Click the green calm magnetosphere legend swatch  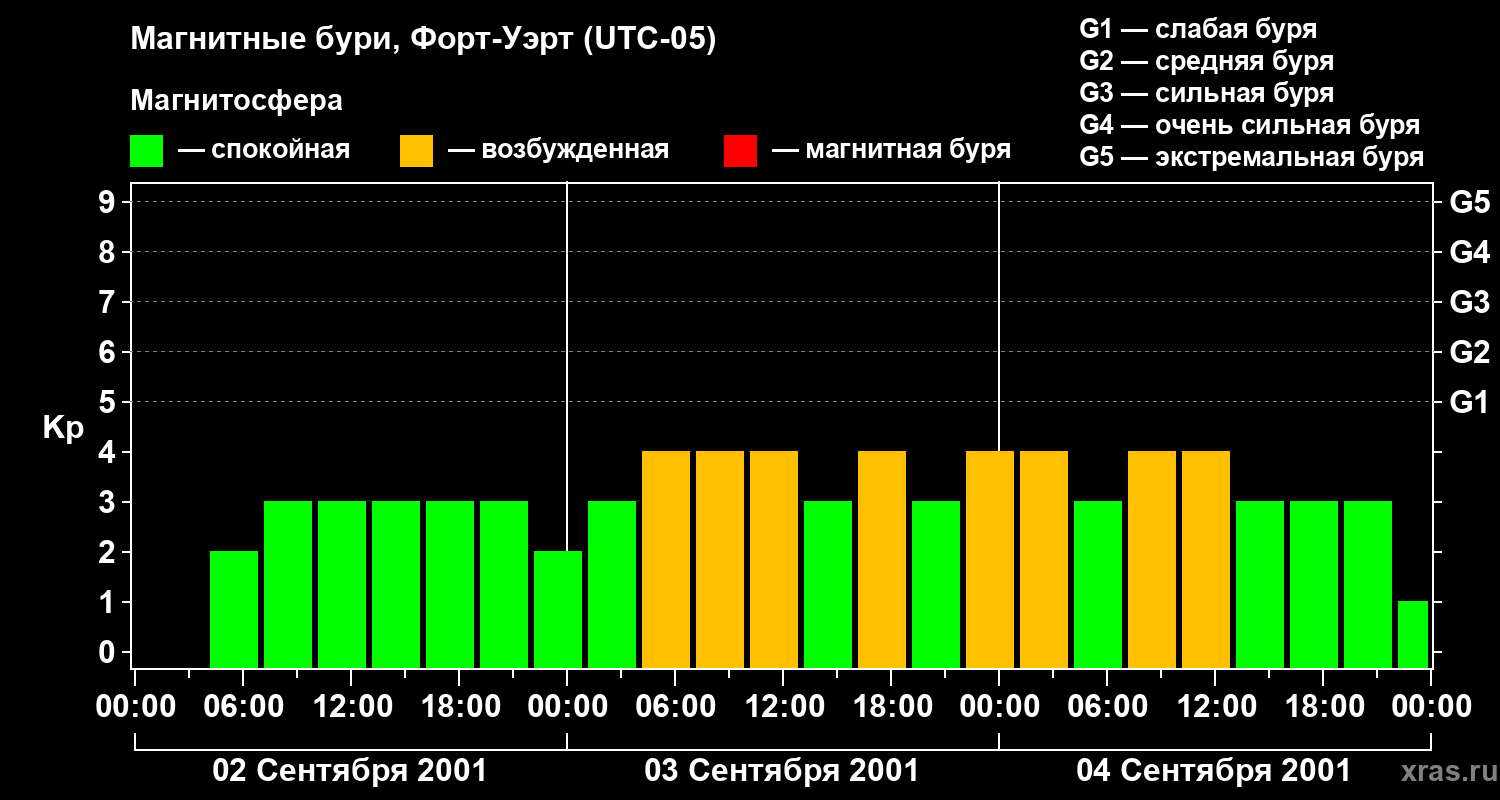point(146,151)
